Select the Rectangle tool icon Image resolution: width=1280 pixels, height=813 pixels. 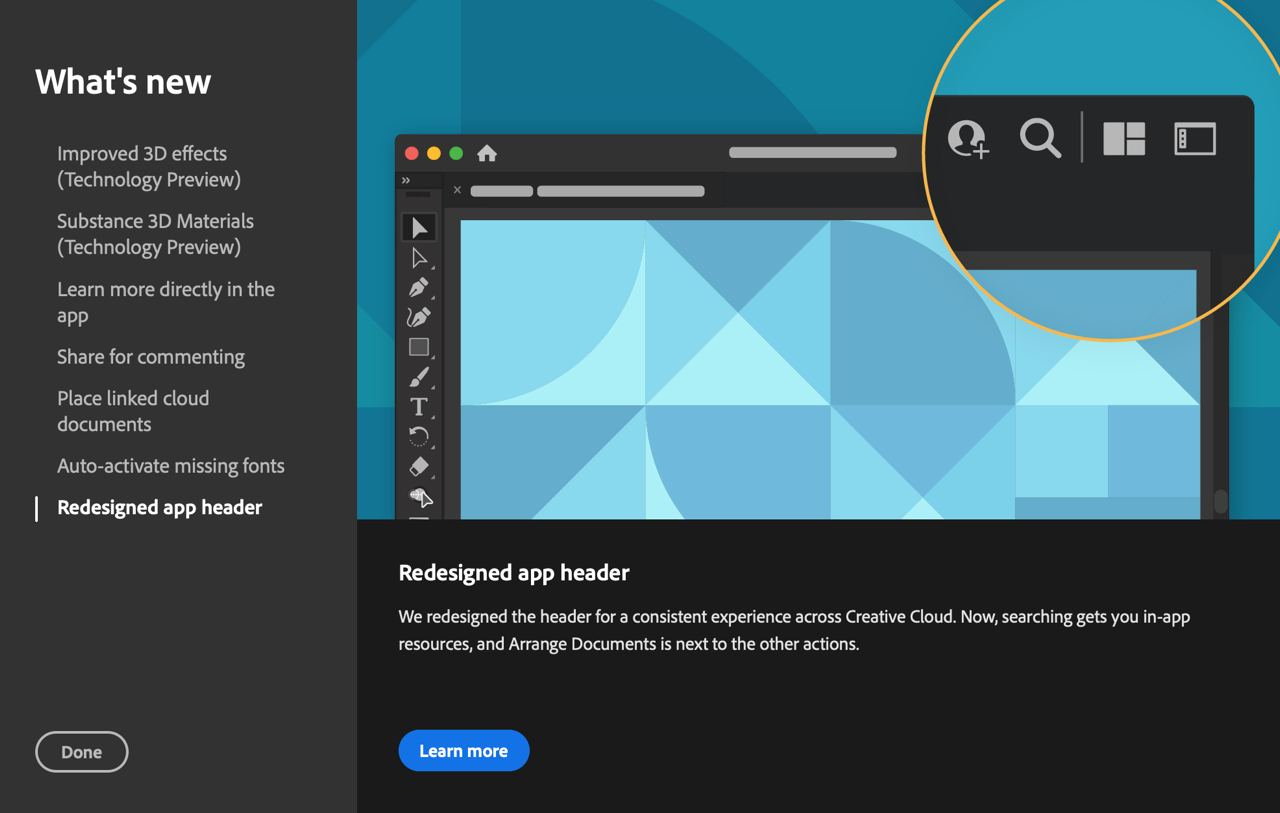[x=419, y=347]
